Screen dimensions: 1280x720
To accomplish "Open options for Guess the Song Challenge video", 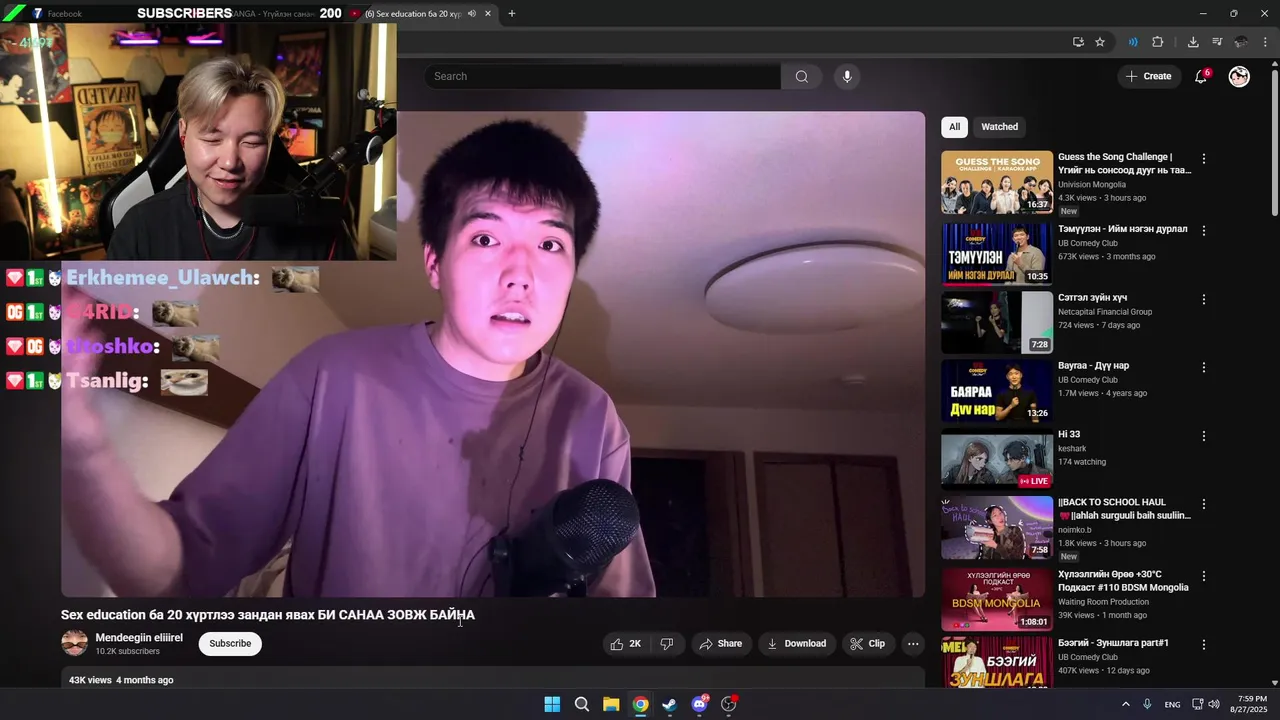I will (1204, 159).
